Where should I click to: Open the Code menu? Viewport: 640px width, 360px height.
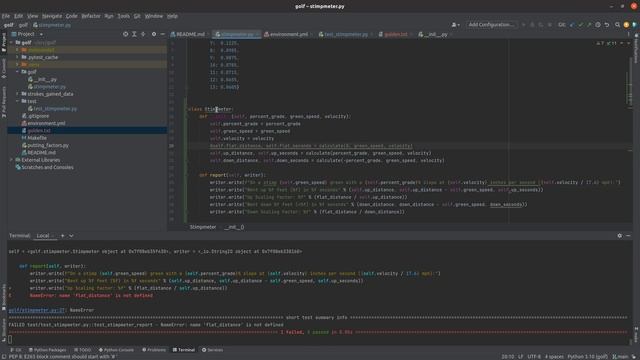point(71,16)
